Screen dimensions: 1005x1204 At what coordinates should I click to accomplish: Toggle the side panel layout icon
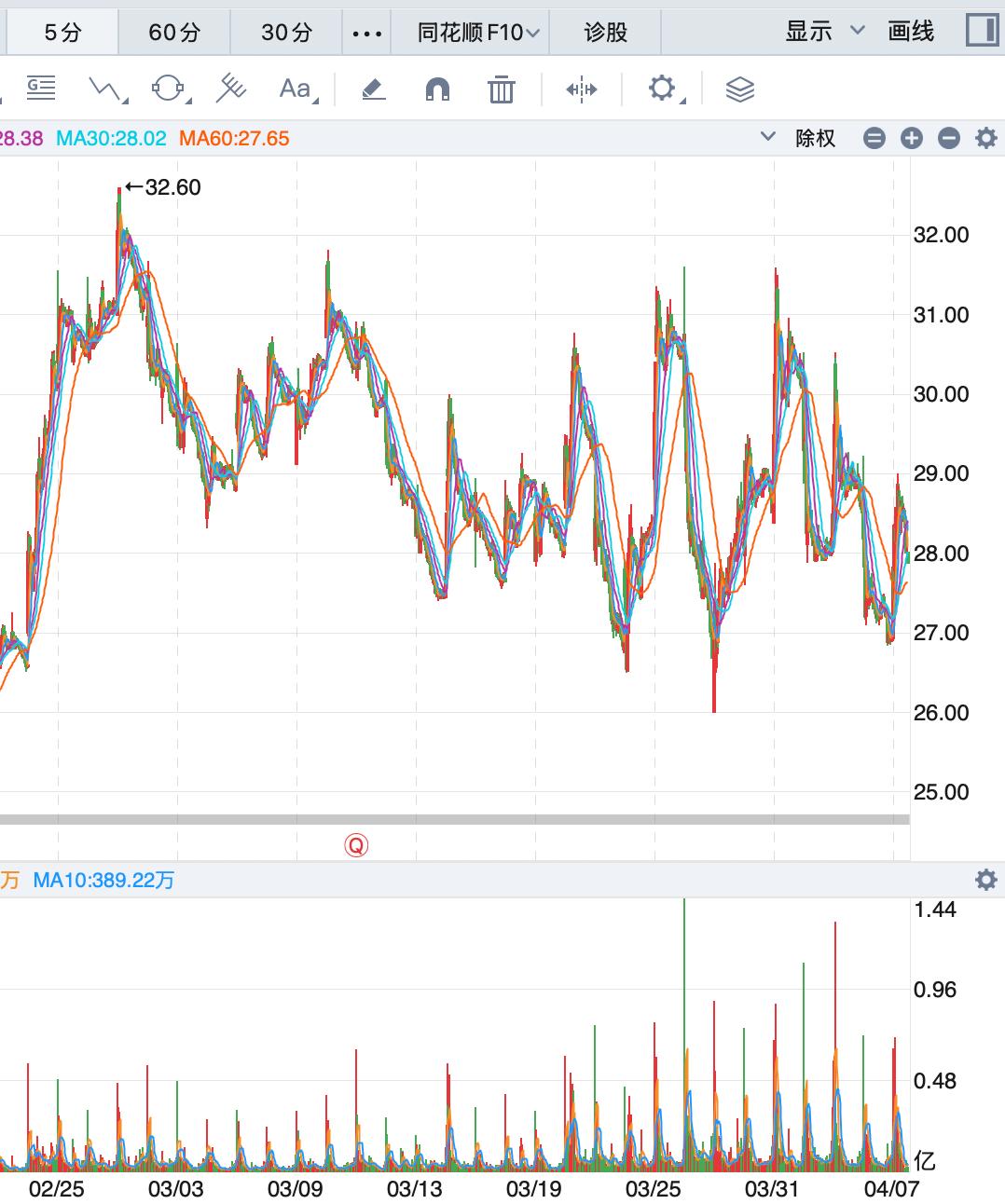tap(981, 31)
